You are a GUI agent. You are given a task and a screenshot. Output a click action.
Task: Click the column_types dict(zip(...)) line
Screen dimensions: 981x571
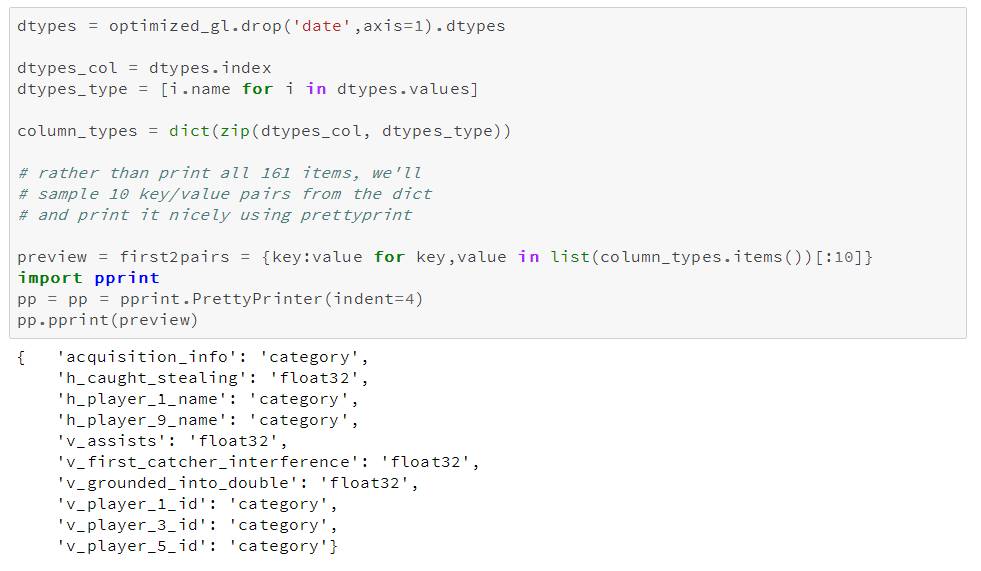coord(264,131)
